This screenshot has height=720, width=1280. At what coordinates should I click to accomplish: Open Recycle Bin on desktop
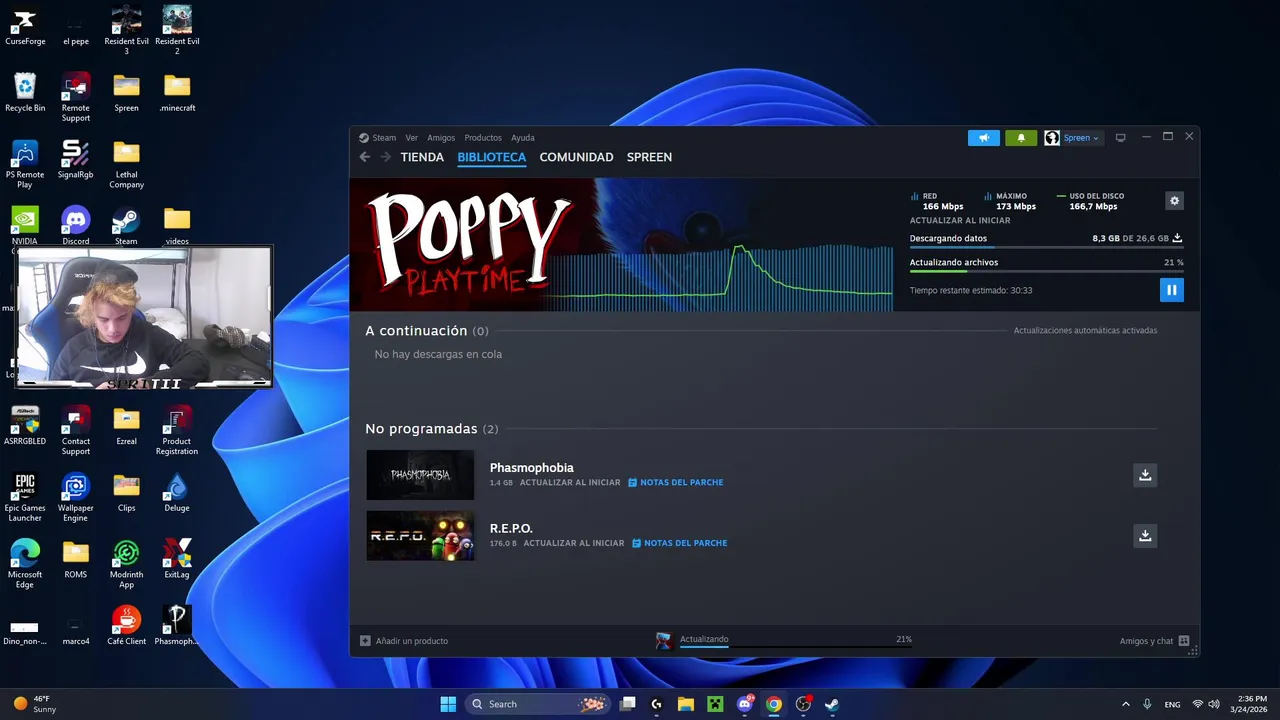[25, 93]
